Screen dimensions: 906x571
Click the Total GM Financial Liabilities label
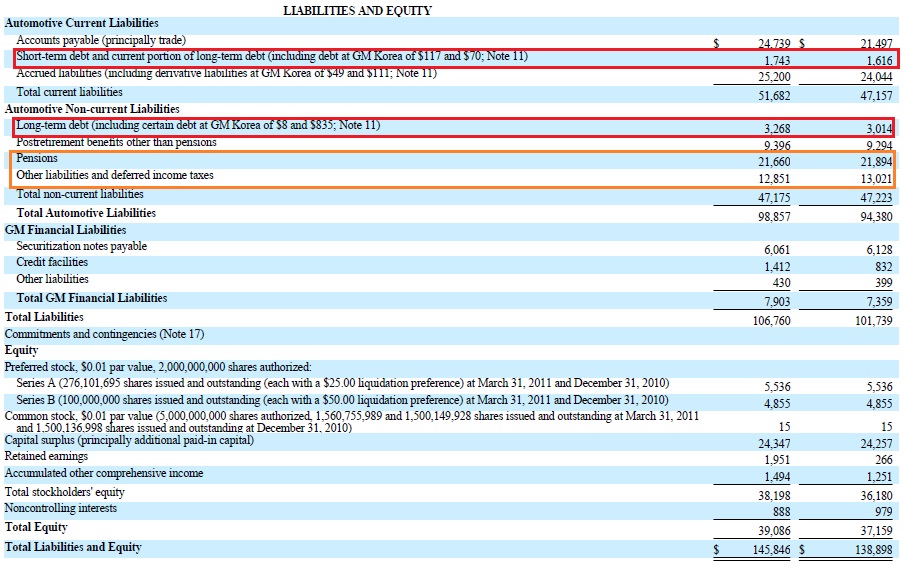point(92,298)
